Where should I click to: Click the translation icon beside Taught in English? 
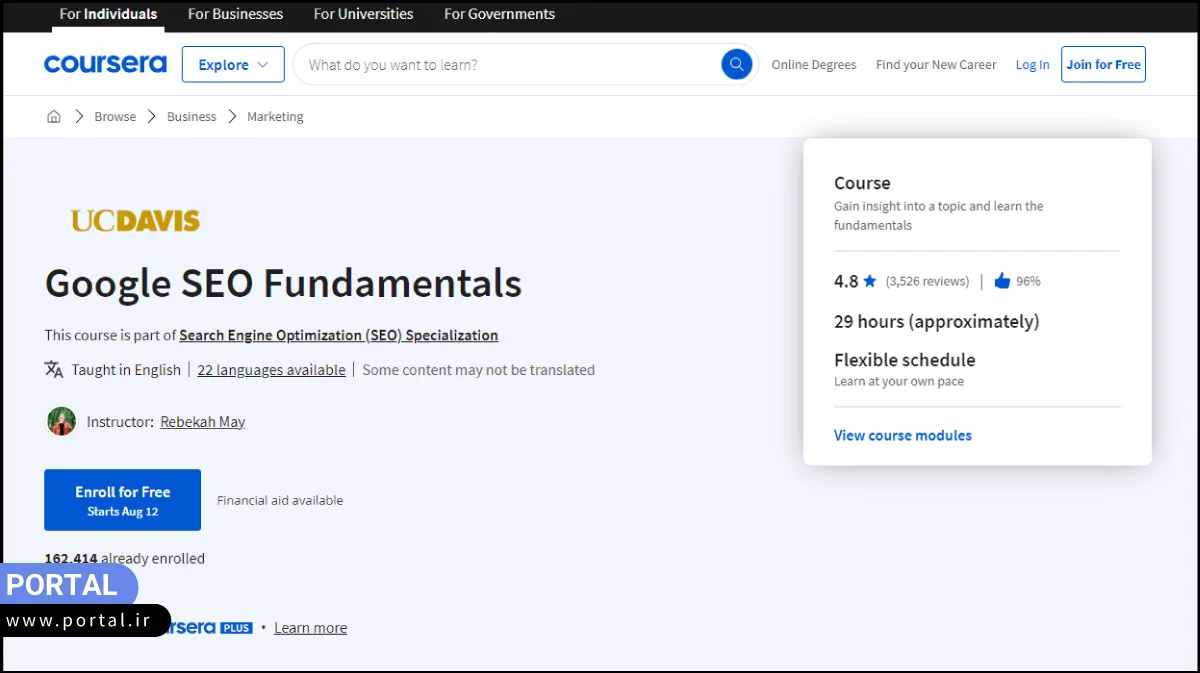[53, 369]
